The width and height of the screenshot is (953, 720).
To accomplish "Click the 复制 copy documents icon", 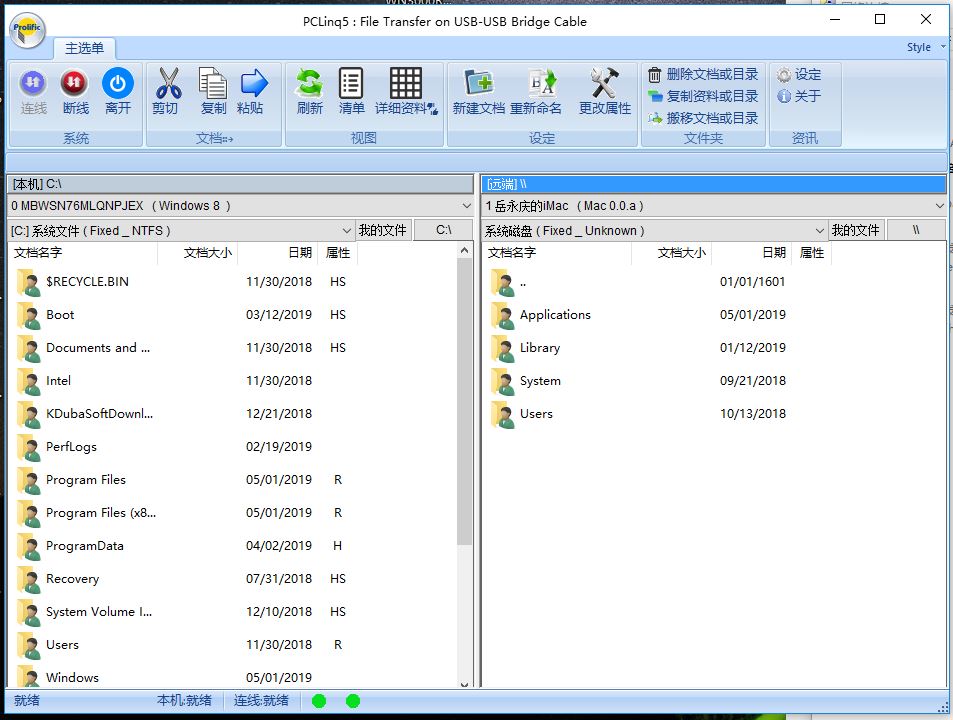I will (x=213, y=83).
